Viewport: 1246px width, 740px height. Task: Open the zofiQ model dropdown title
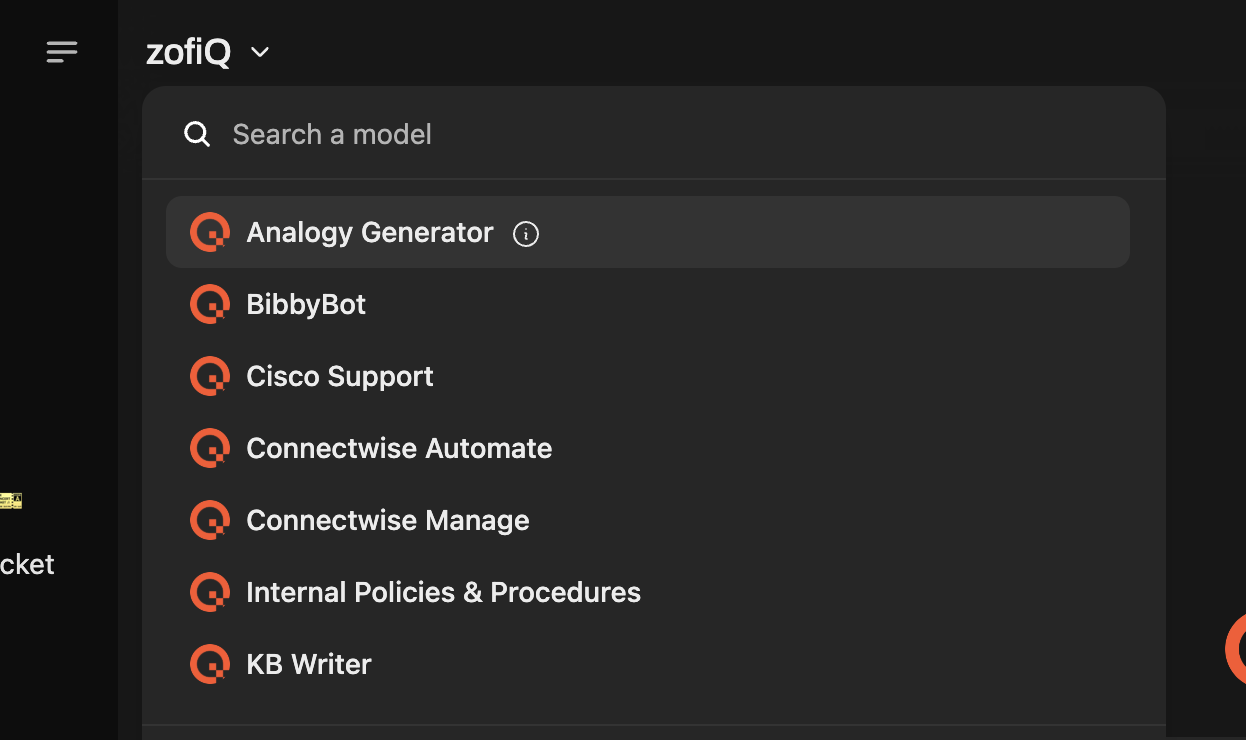tap(188, 52)
